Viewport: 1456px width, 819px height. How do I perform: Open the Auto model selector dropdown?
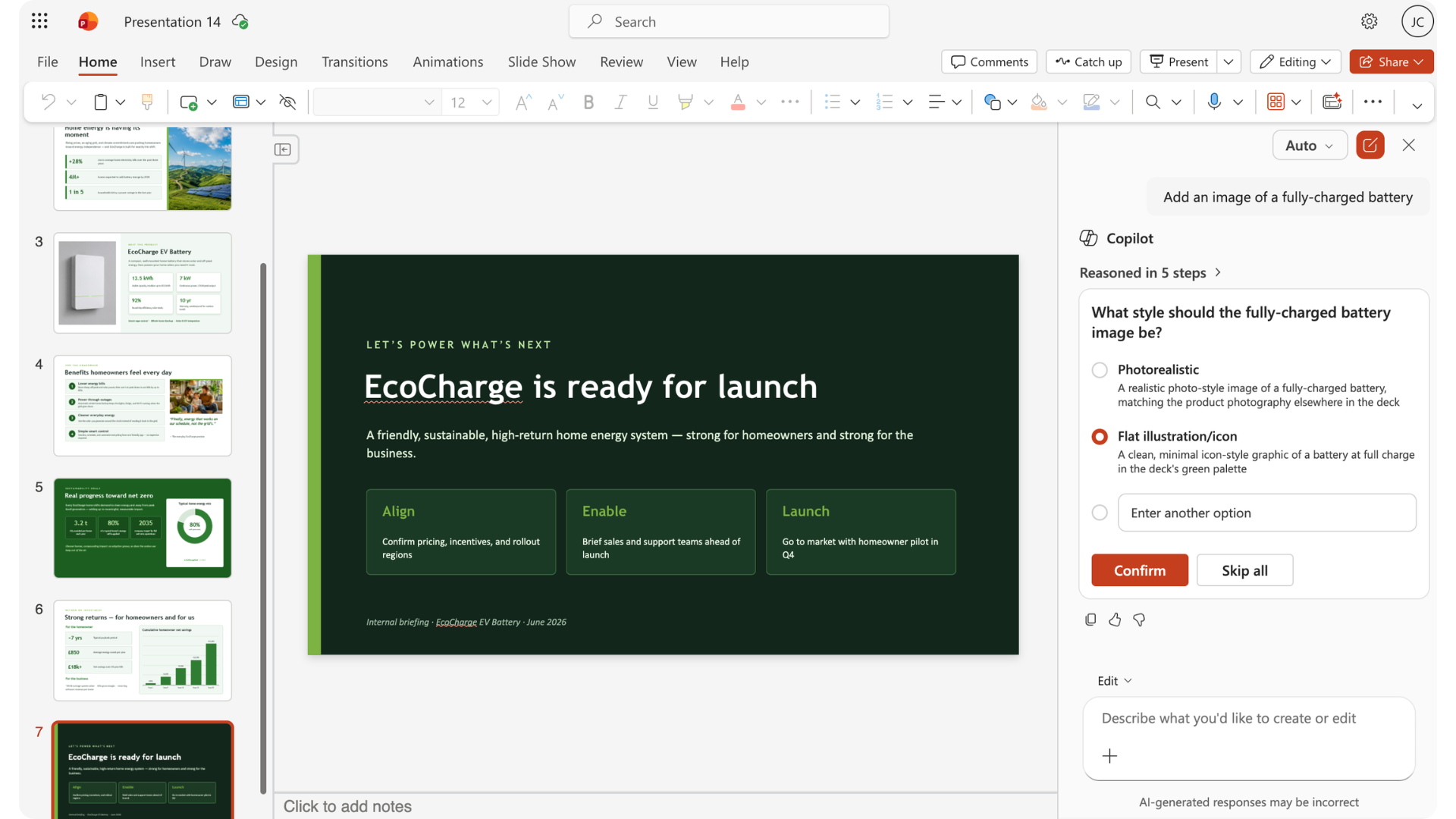click(x=1310, y=145)
